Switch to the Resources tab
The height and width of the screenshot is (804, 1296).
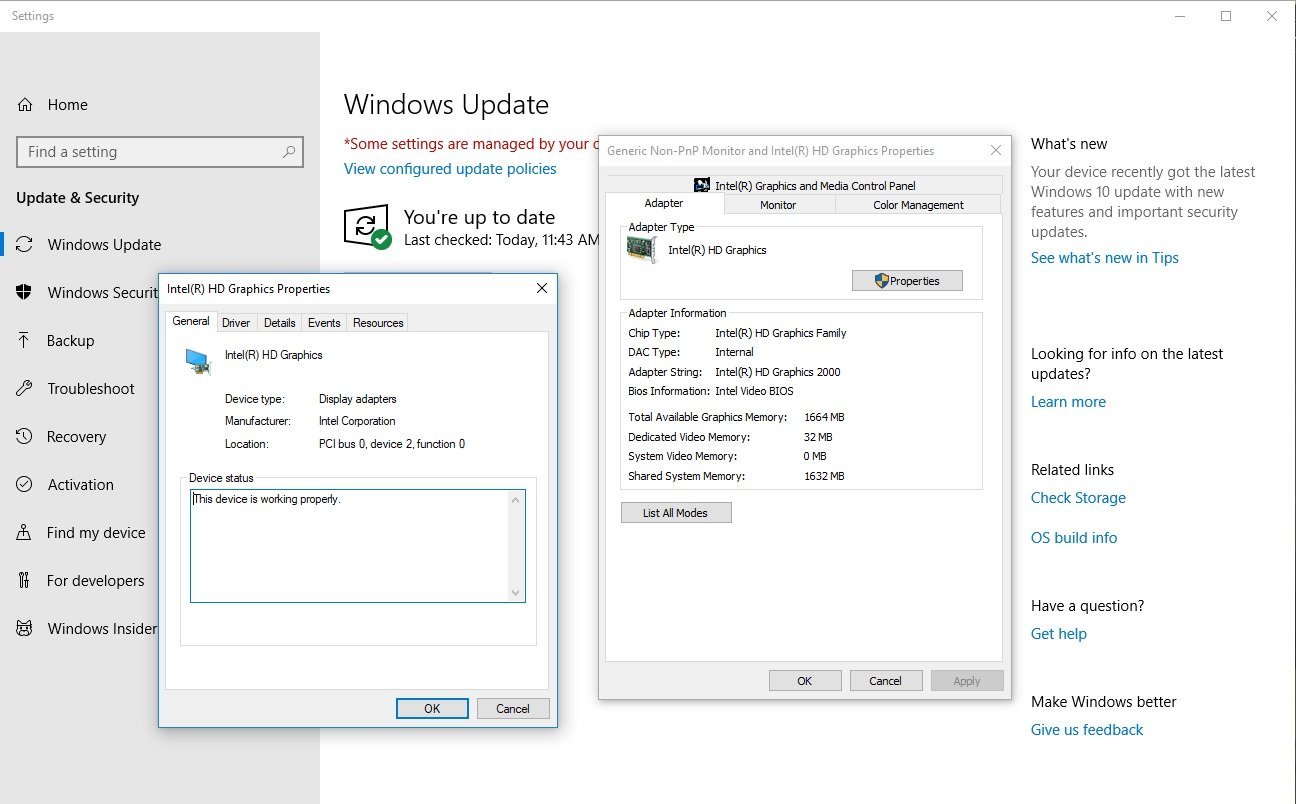tap(378, 323)
